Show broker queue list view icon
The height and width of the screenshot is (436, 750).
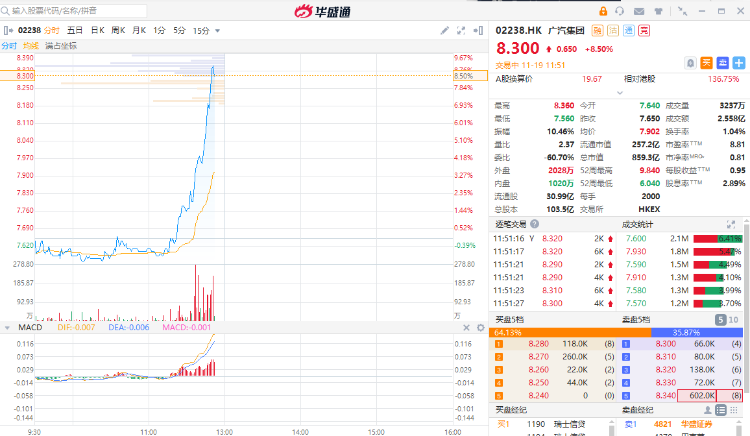(x=721, y=410)
